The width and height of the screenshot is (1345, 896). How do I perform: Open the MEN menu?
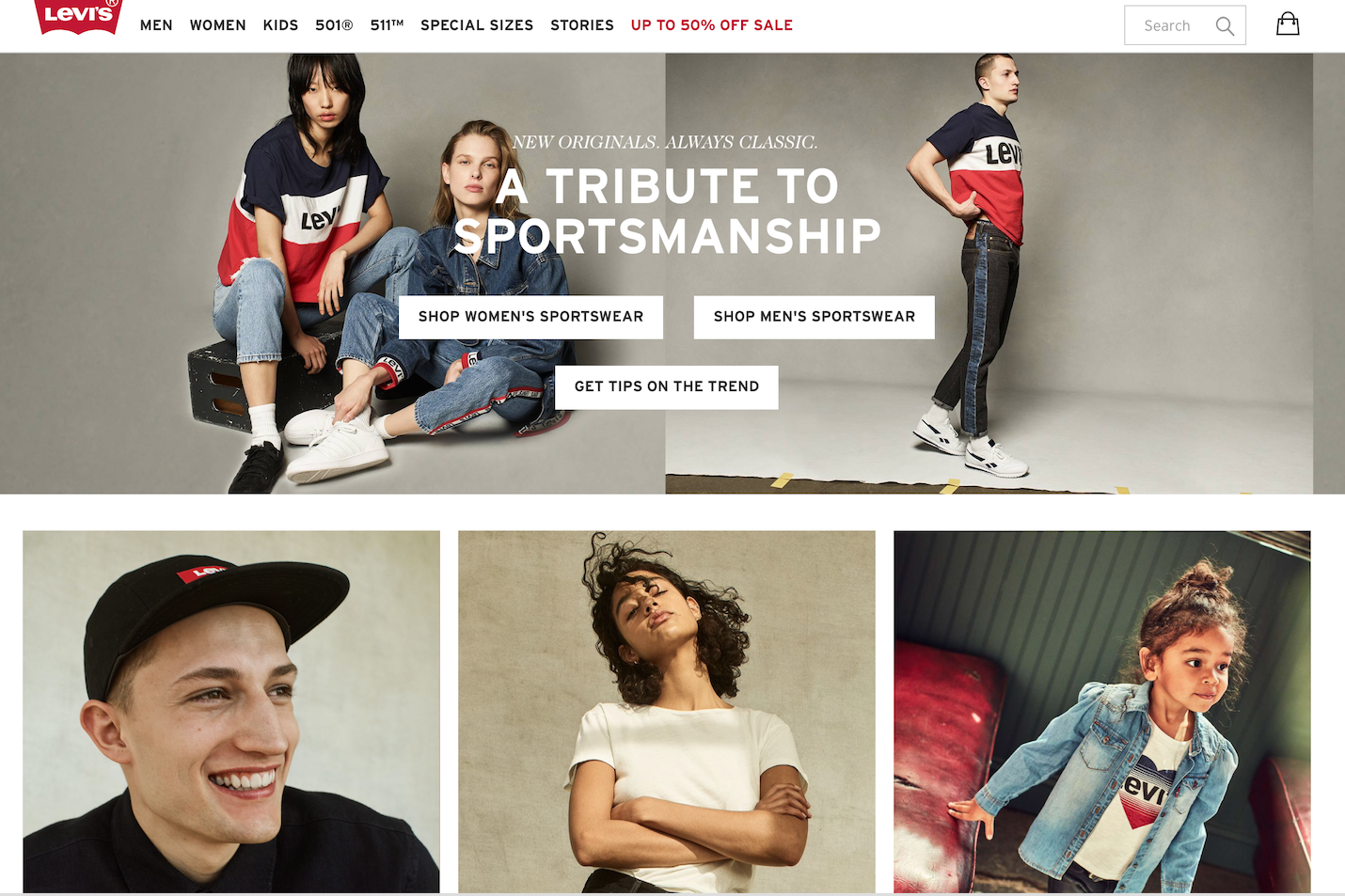(156, 25)
